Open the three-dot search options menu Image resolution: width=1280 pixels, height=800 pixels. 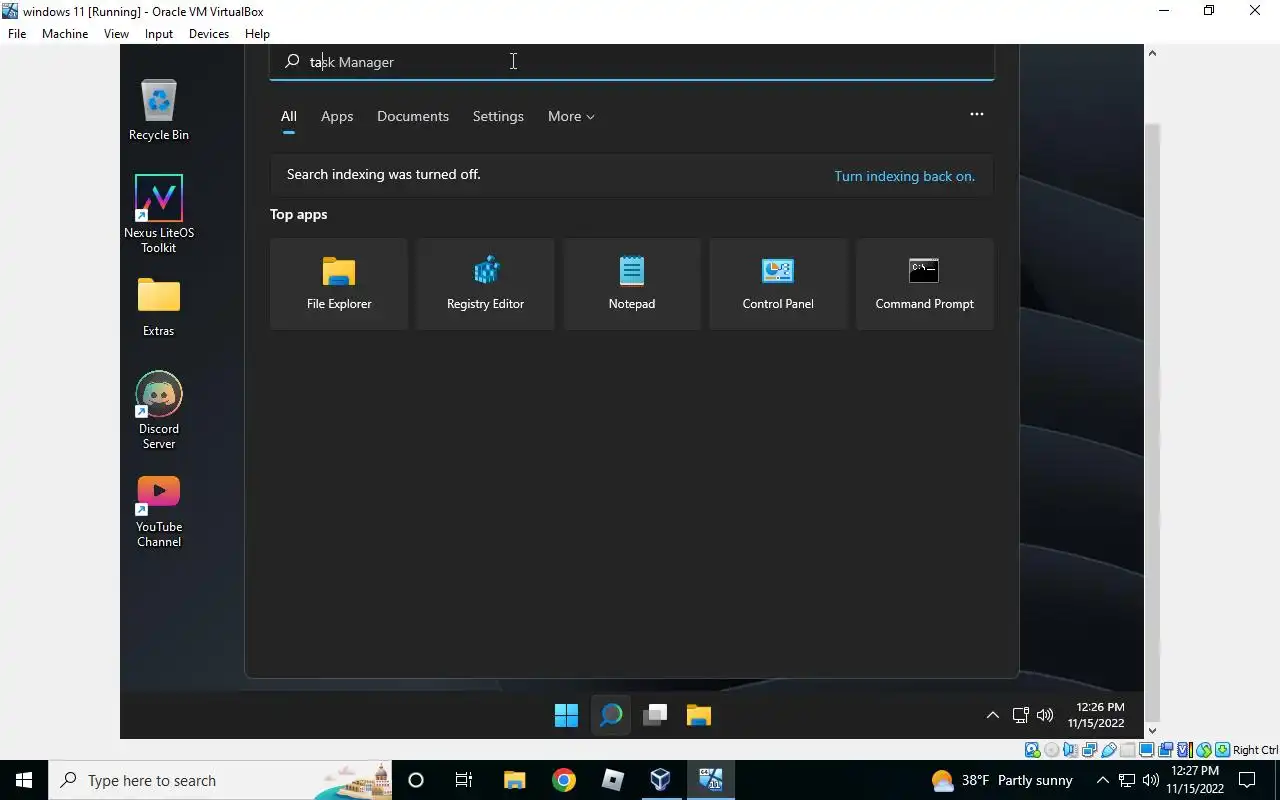[x=977, y=115]
